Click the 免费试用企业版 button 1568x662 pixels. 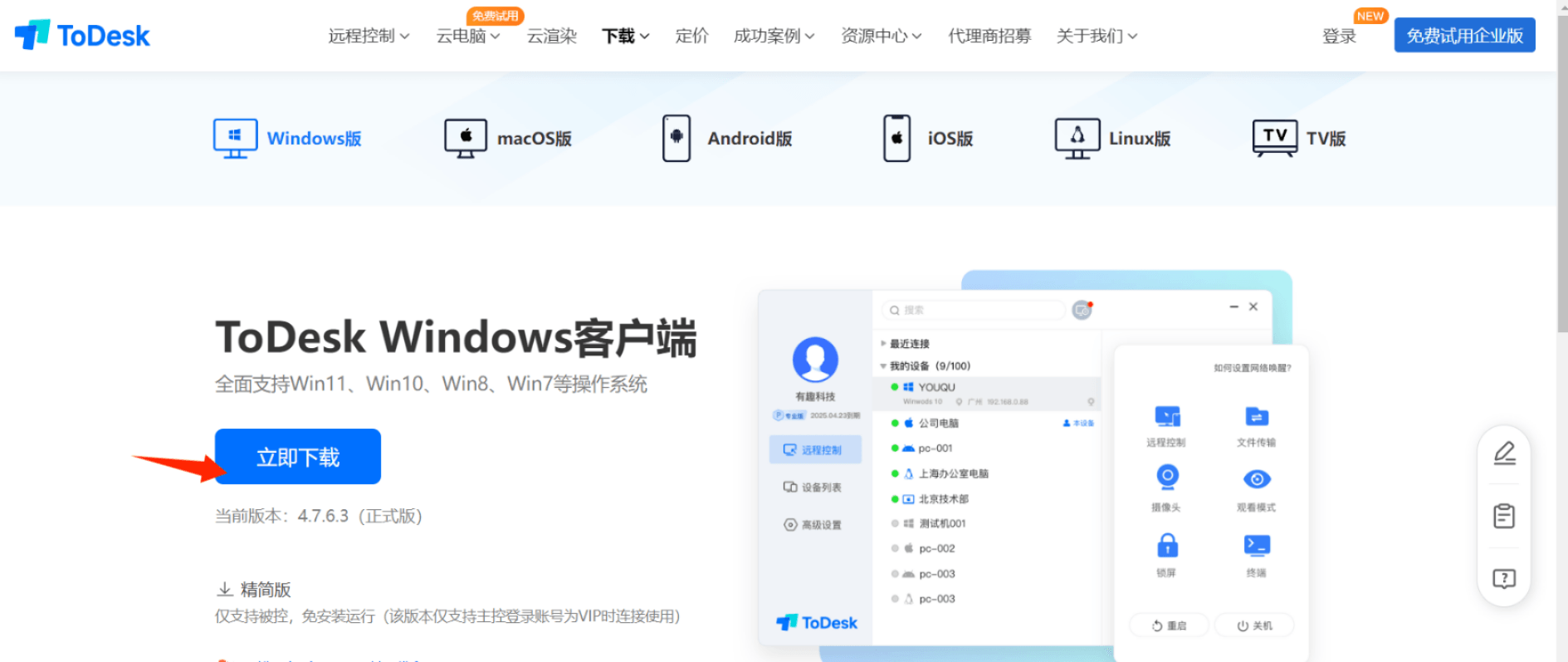point(1464,36)
